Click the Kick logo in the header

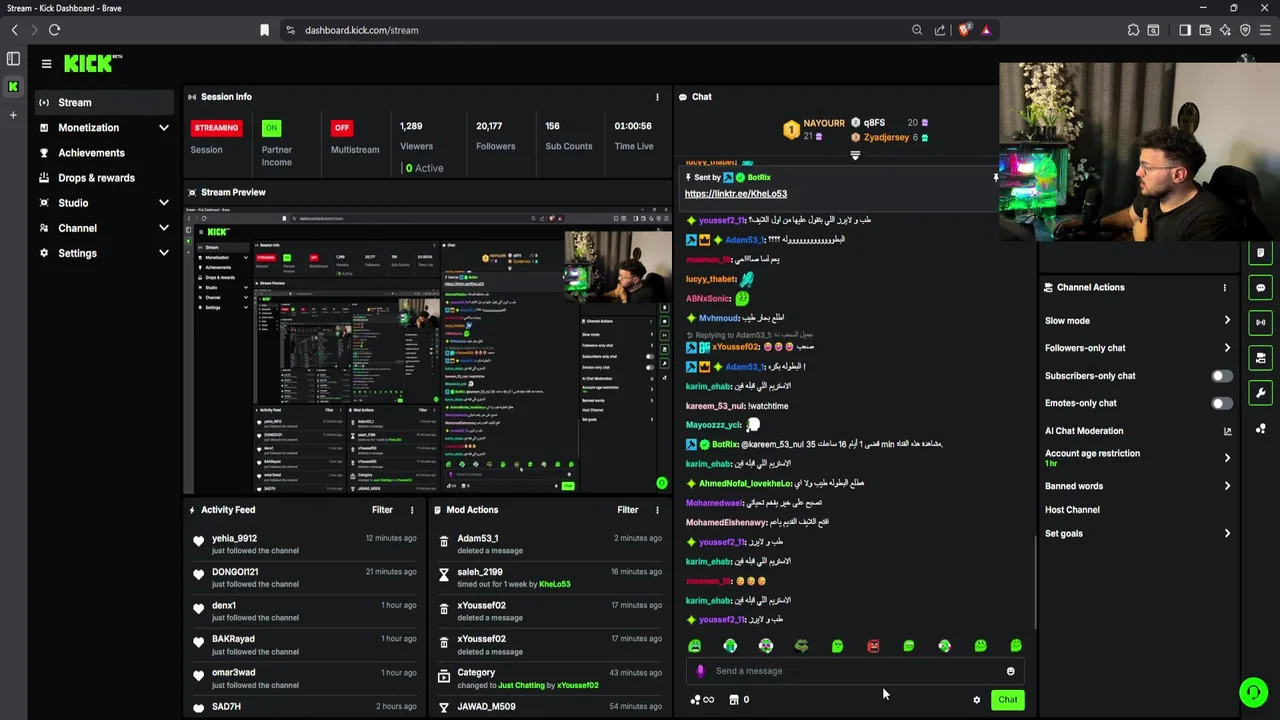coord(92,63)
